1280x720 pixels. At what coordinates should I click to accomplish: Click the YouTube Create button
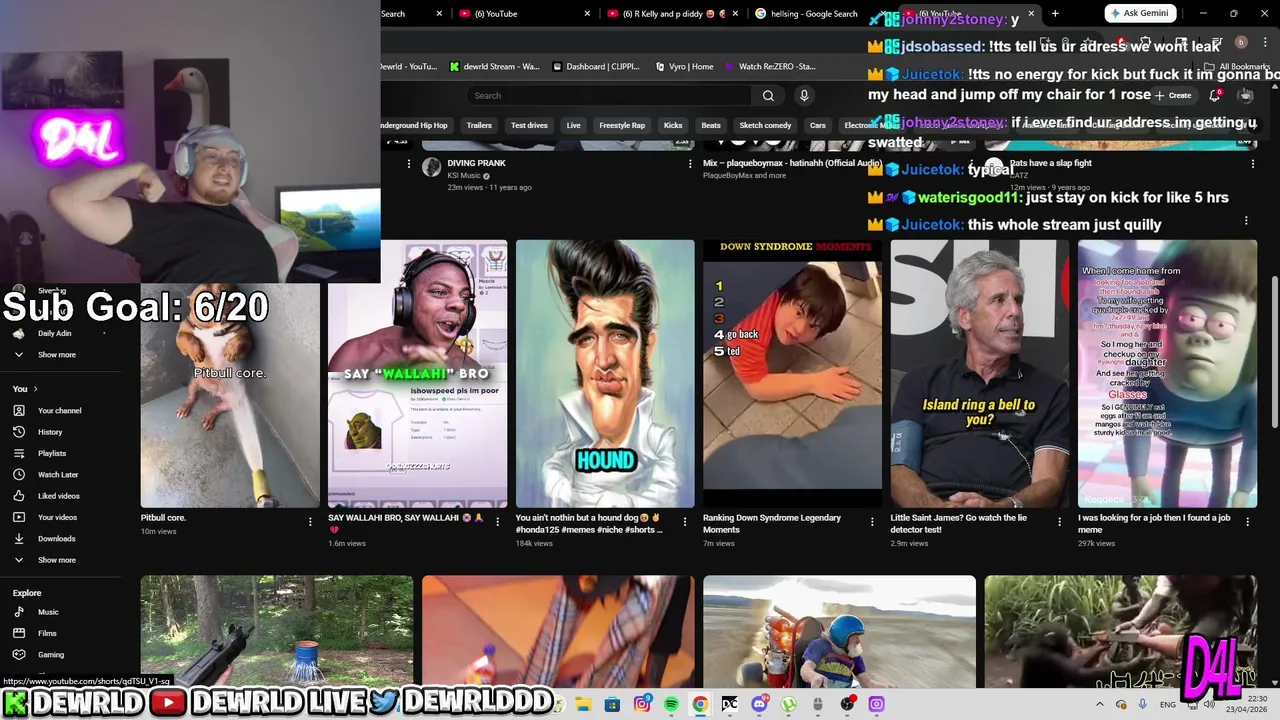pyautogui.click(x=1174, y=96)
